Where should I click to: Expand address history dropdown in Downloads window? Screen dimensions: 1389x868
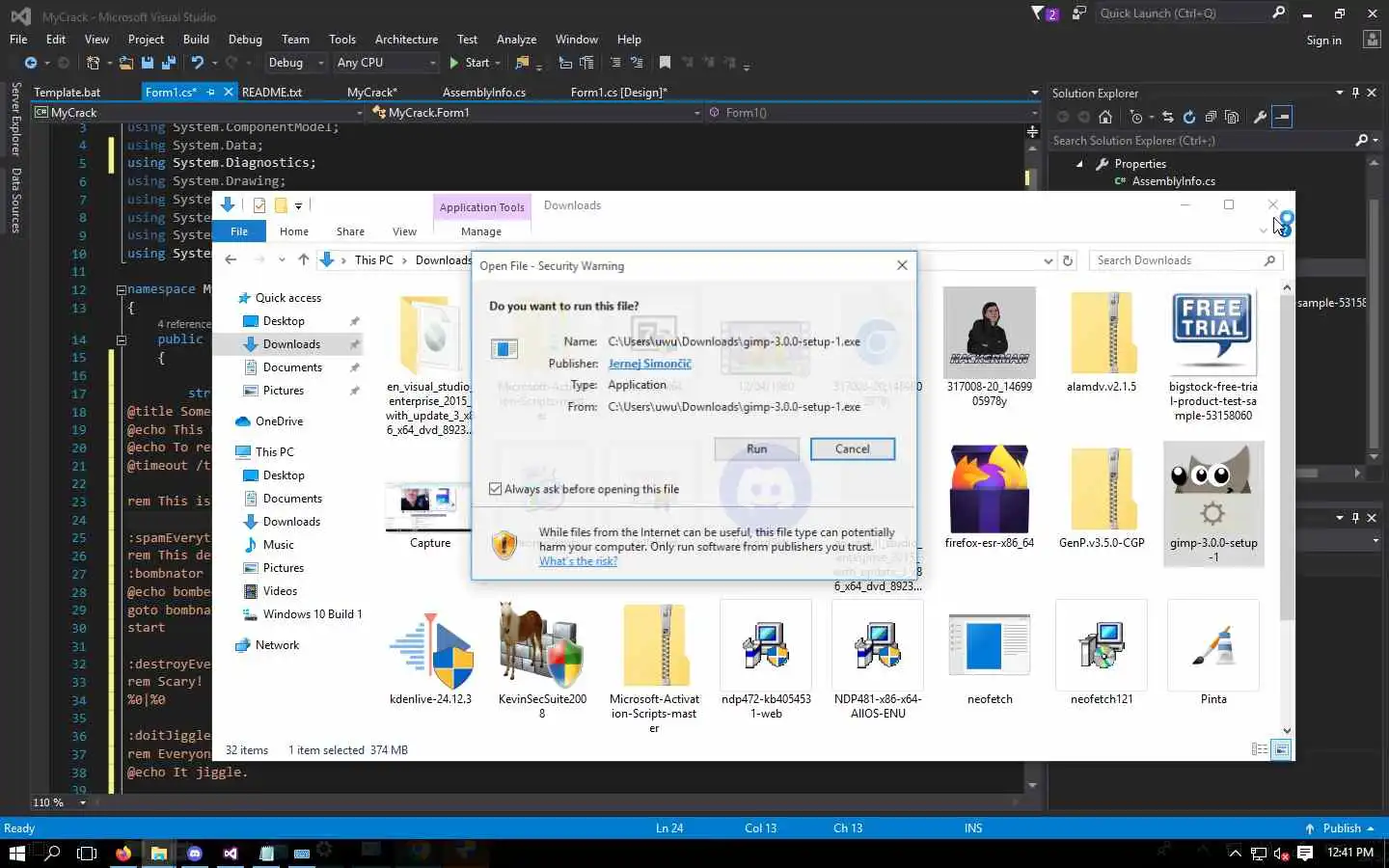(1049, 260)
